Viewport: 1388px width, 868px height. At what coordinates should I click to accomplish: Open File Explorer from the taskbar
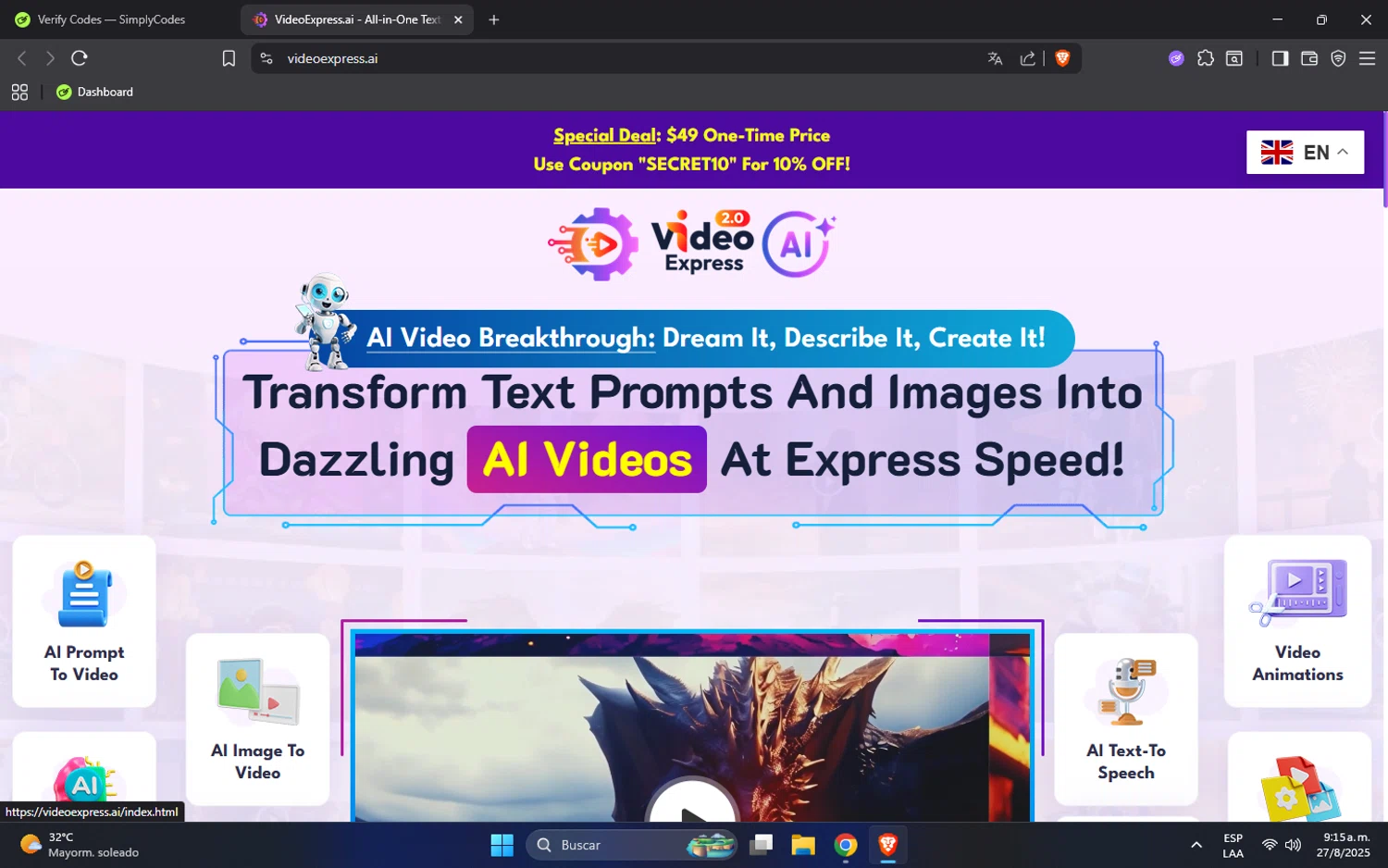click(x=803, y=845)
